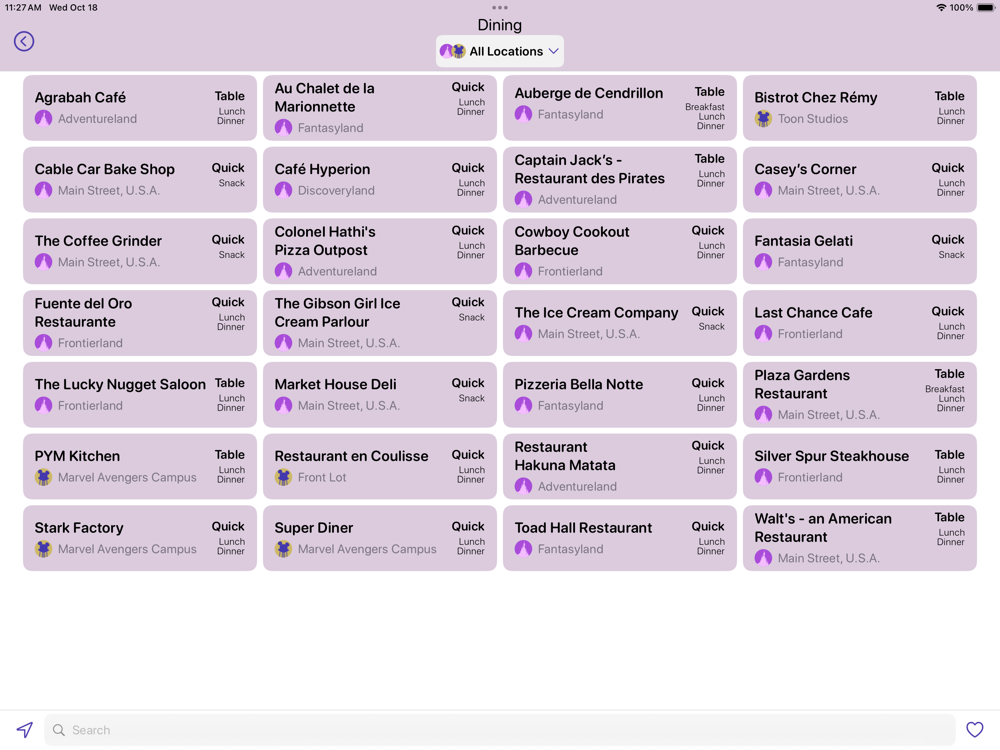
Task: Click the castle icon under Market House Deli
Action: tap(283, 406)
